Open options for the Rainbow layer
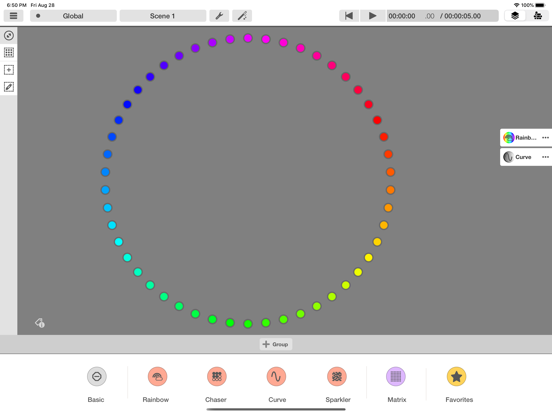Image resolution: width=552 pixels, height=414 pixels. [x=545, y=138]
